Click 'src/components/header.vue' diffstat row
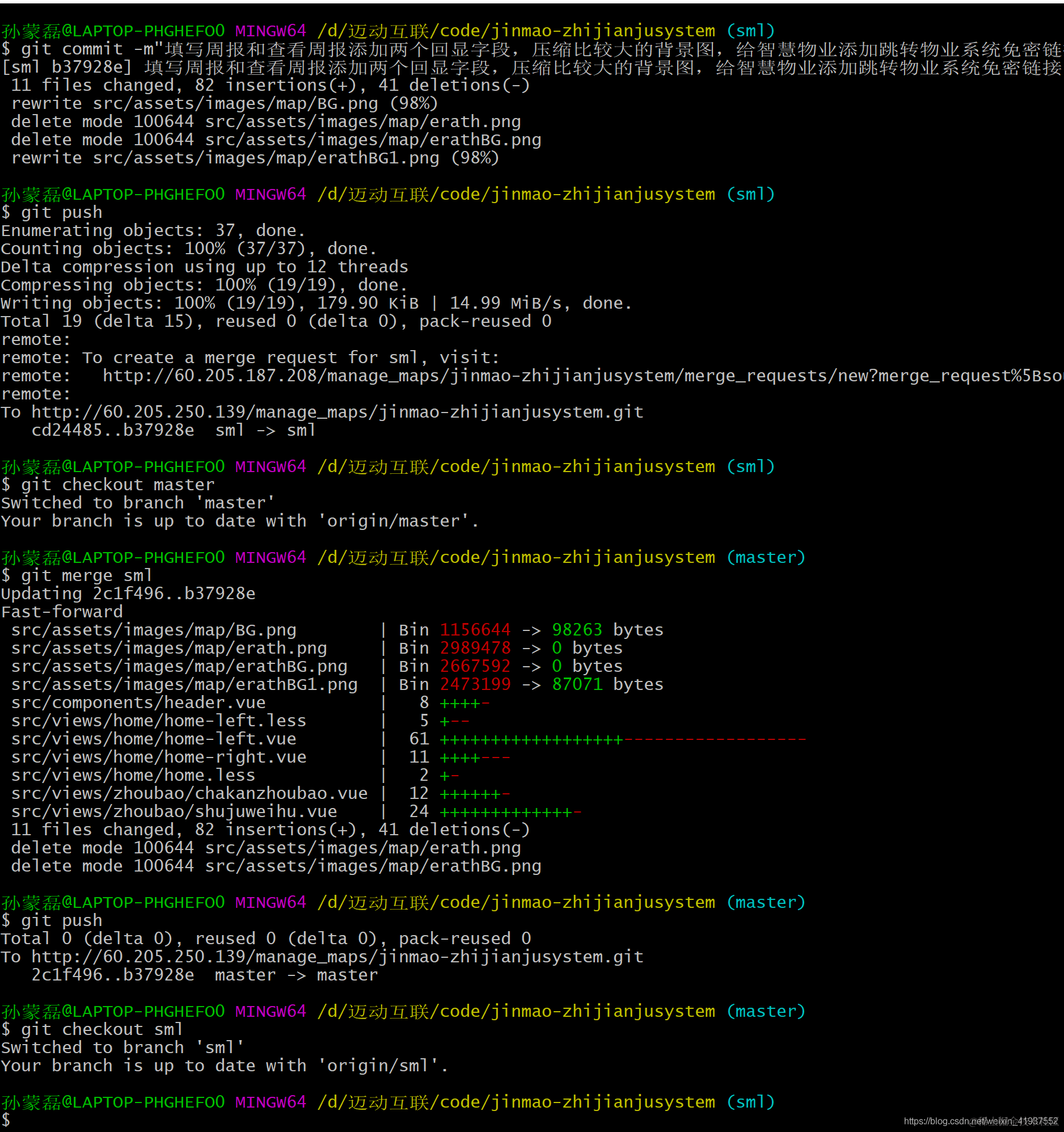1064x1132 pixels. click(251, 702)
